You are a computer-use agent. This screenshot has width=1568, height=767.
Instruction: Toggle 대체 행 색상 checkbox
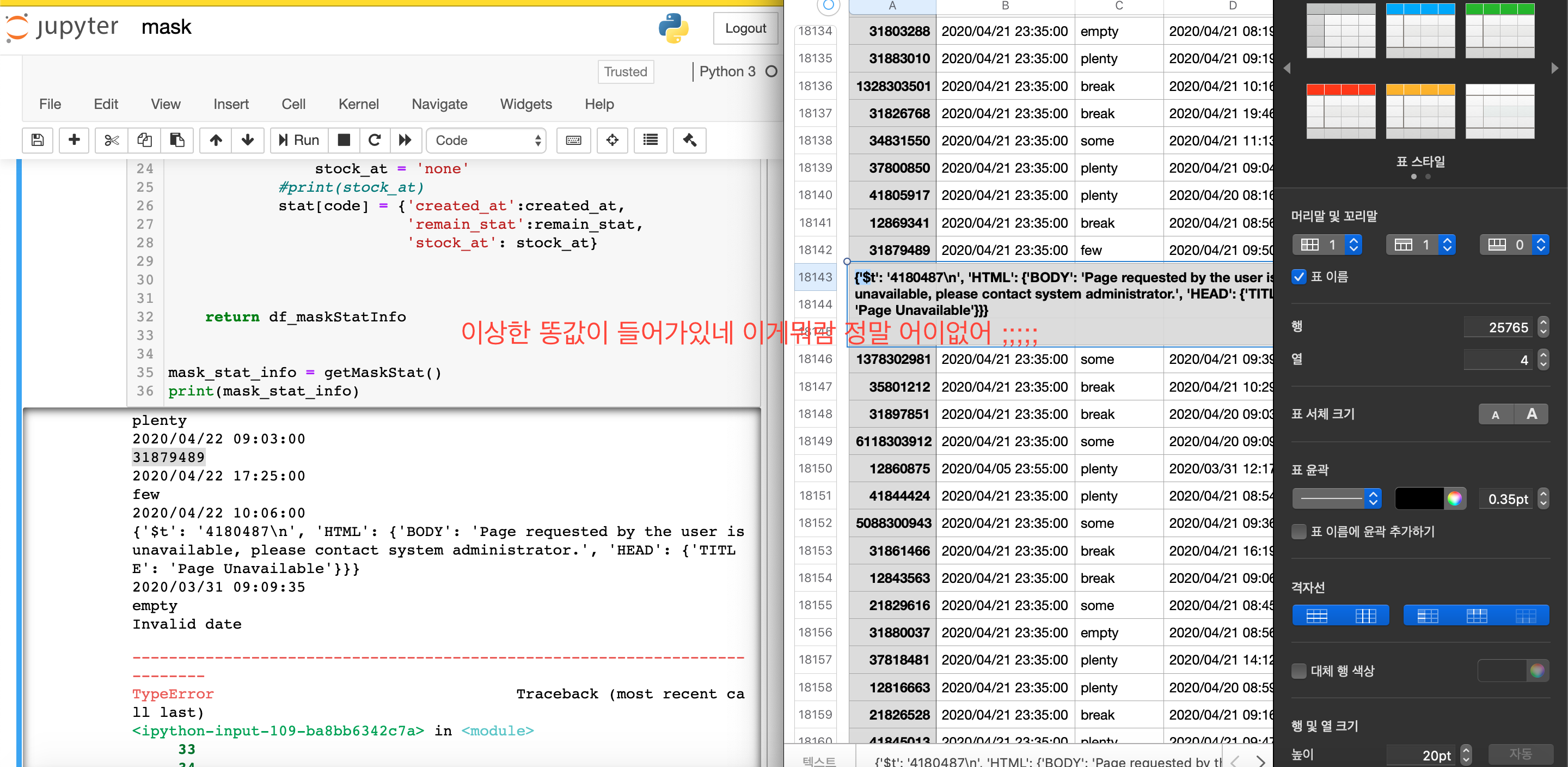tap(1298, 671)
